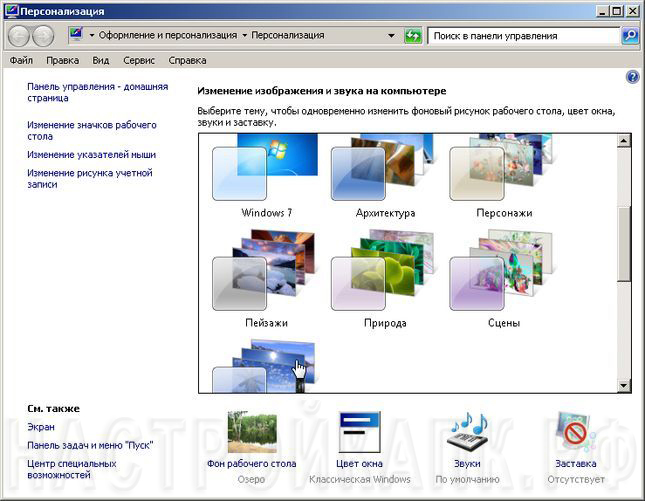The height and width of the screenshot is (501, 645).
Task: Click the control panel icon in address bar
Action: click(77, 34)
